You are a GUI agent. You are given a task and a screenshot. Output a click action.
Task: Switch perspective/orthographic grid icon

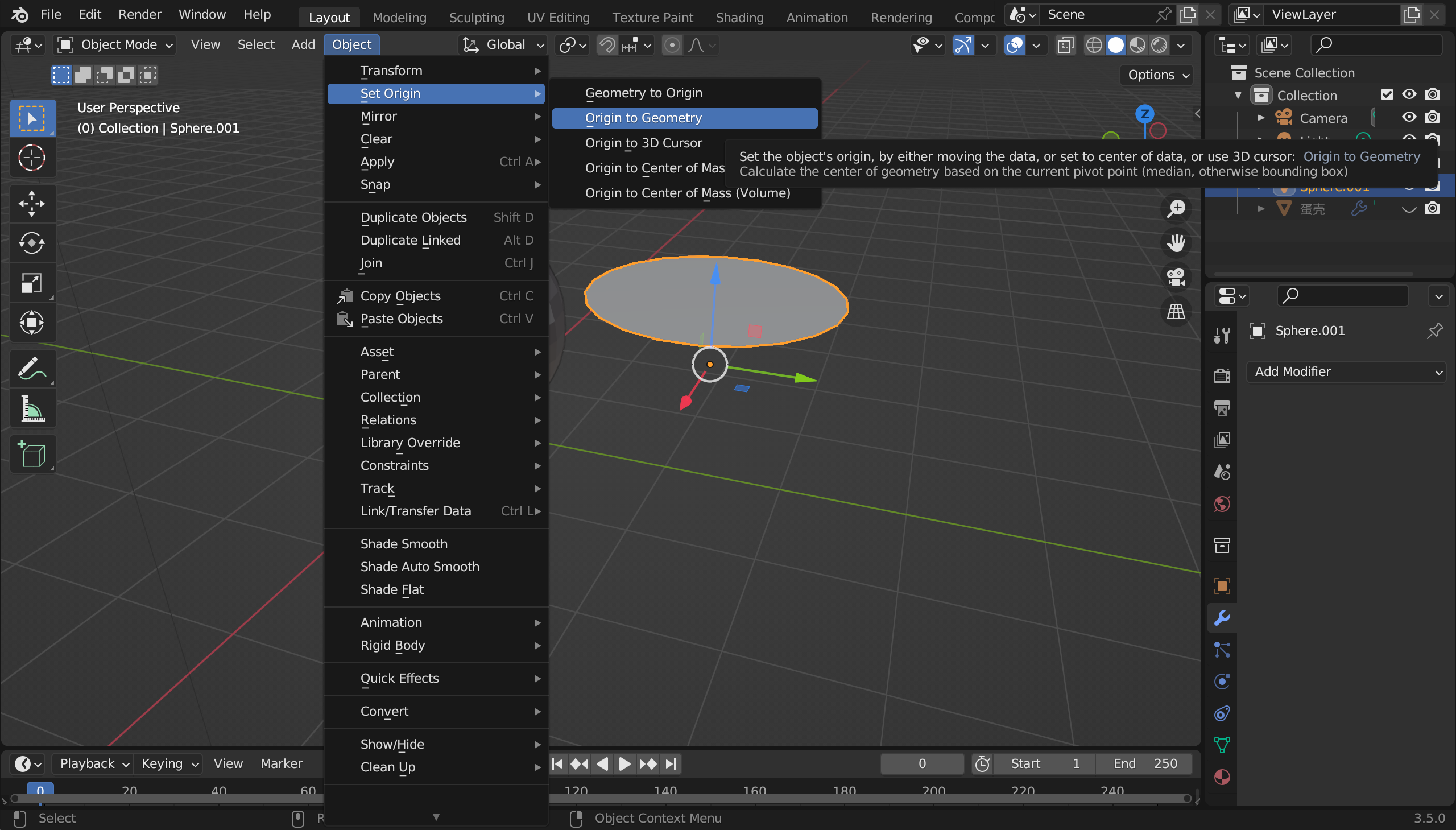point(1176,311)
